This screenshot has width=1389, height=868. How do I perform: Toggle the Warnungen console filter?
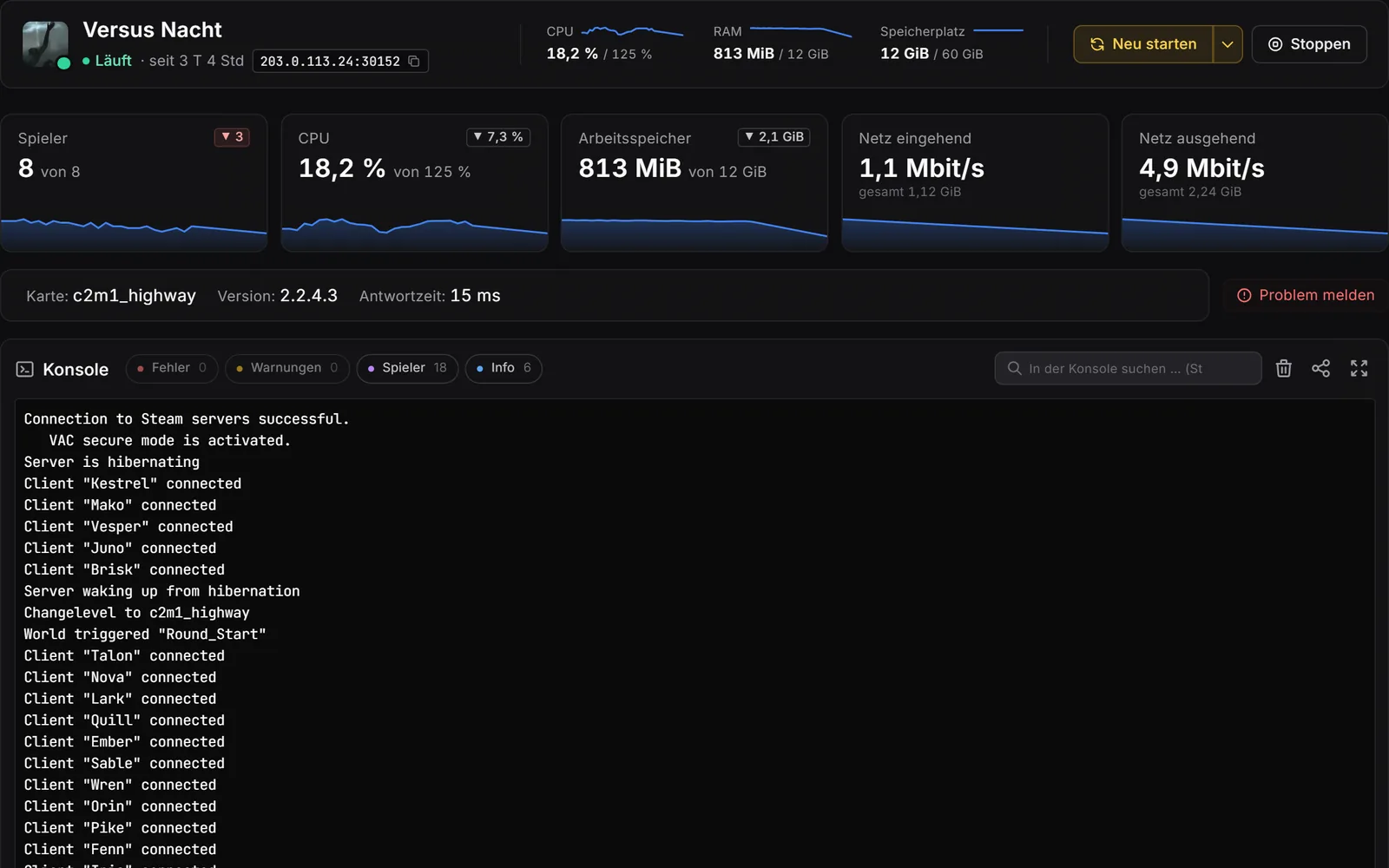click(287, 368)
